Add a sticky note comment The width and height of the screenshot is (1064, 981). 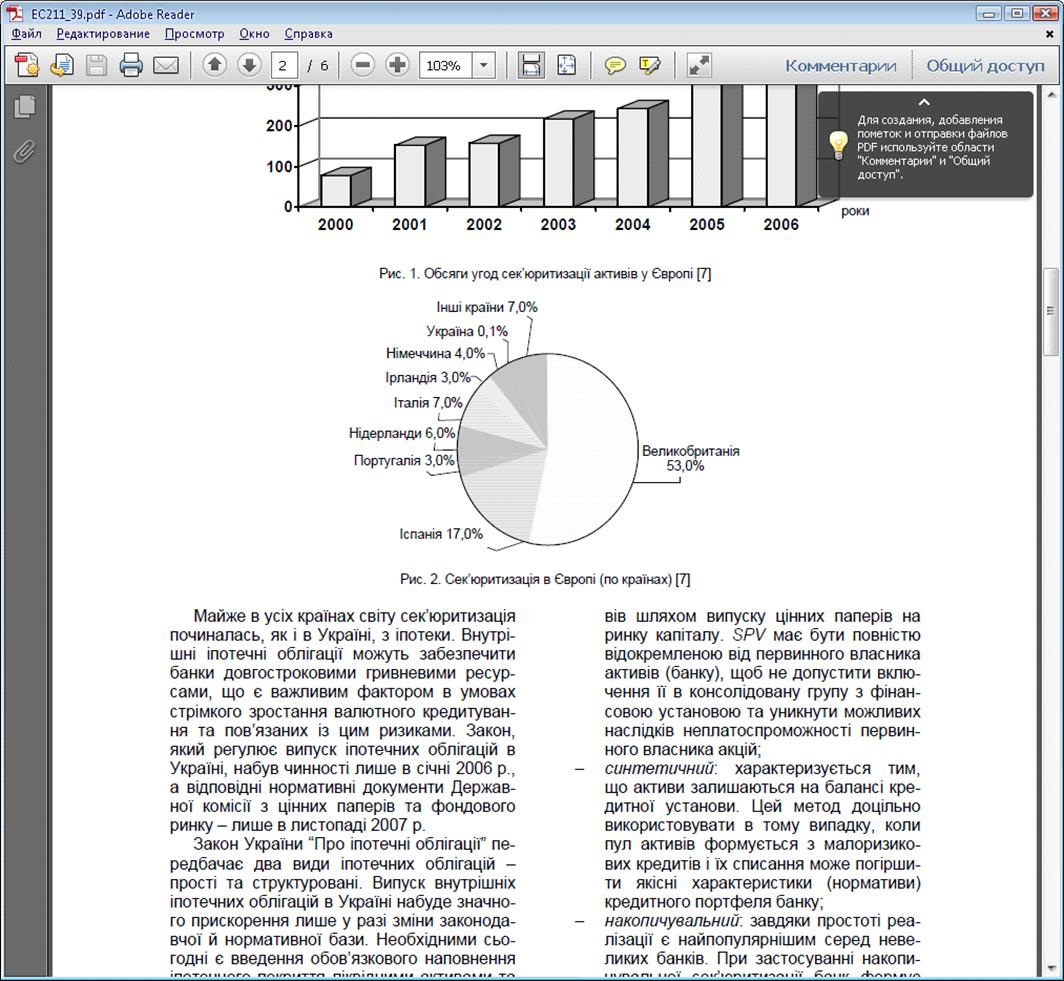(x=615, y=66)
